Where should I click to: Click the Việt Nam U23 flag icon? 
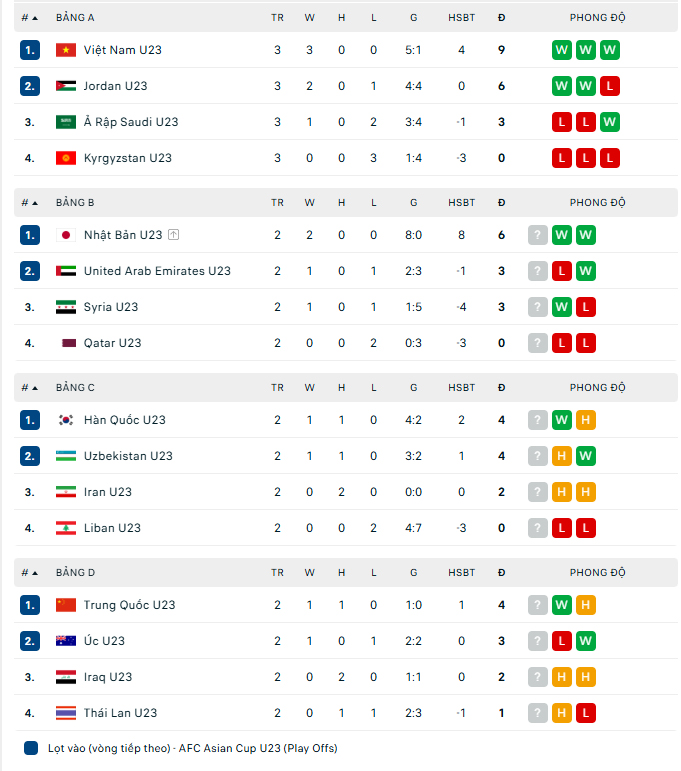coord(65,50)
